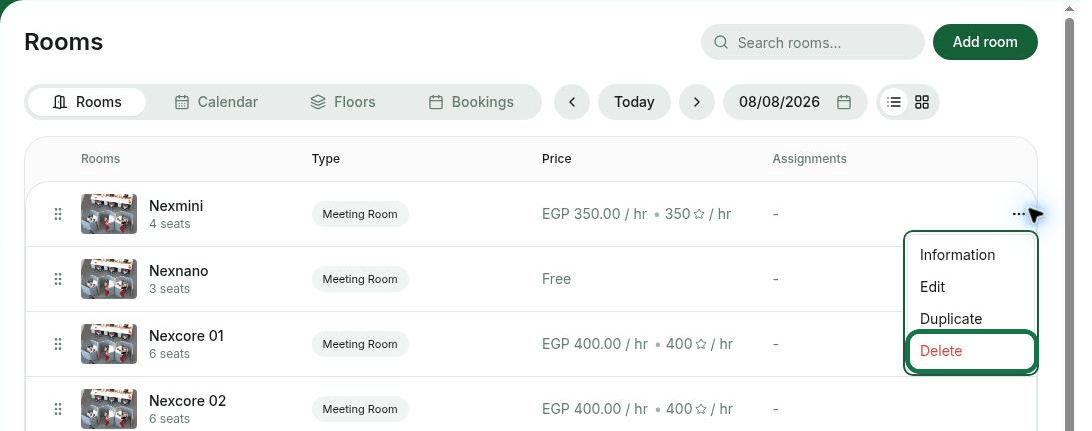Click the Meeting Room tag for Nexnano
Image resolution: width=1092 pixels, height=431 pixels.
click(x=360, y=279)
